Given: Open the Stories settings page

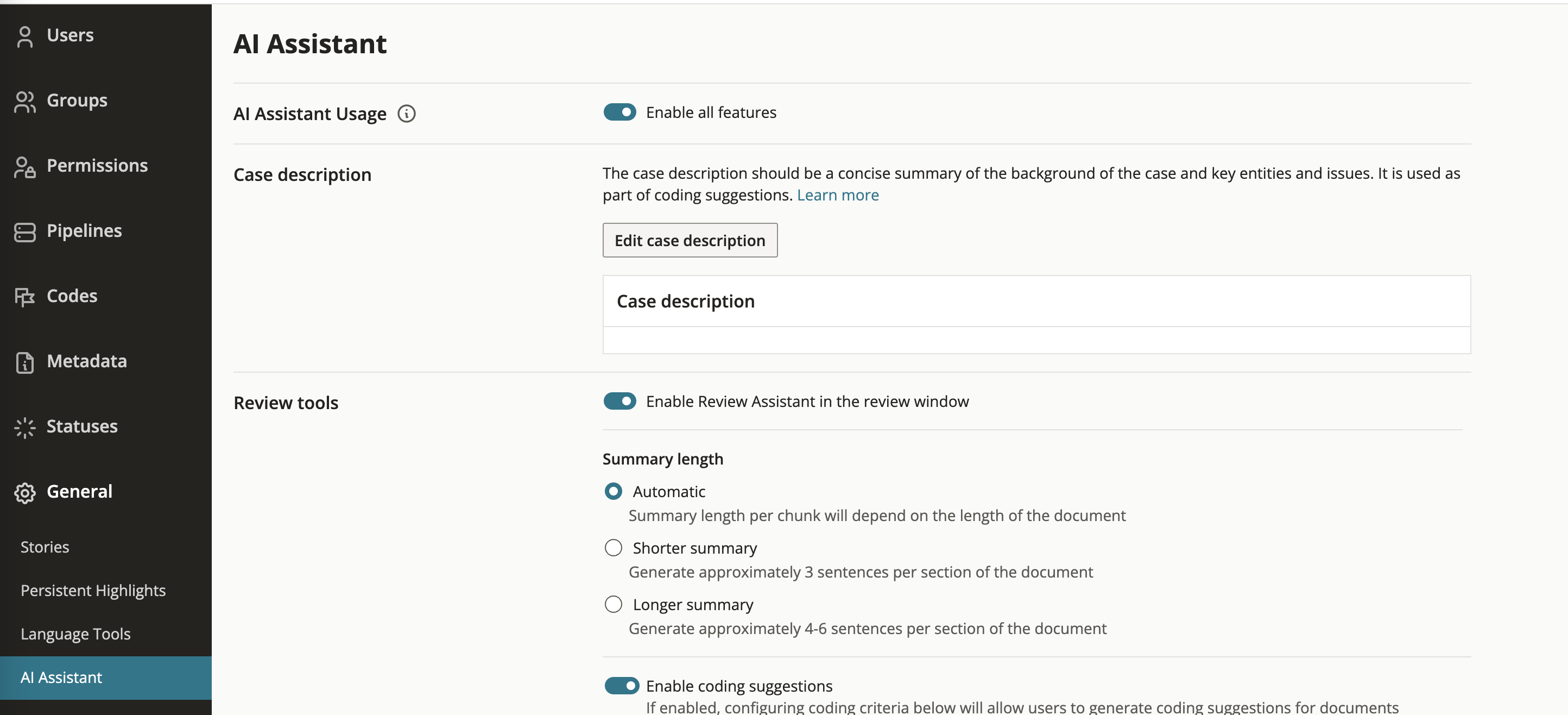Looking at the screenshot, I should pyautogui.click(x=45, y=546).
